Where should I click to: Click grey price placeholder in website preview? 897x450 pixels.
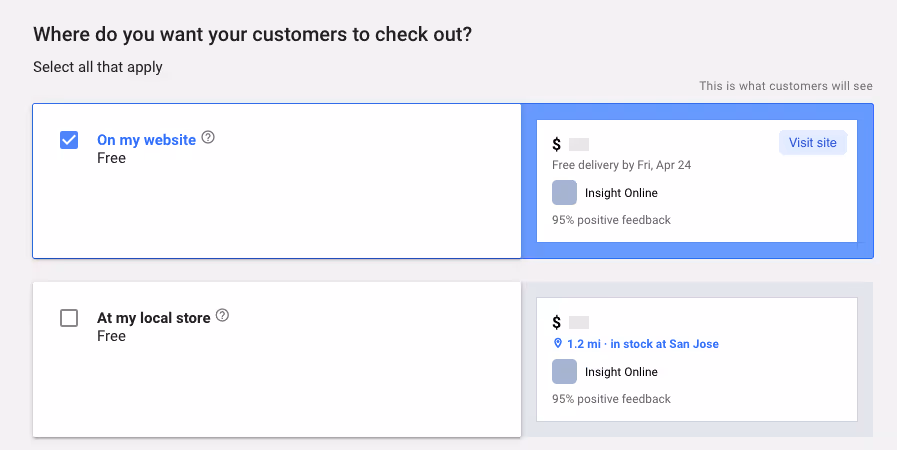click(579, 144)
